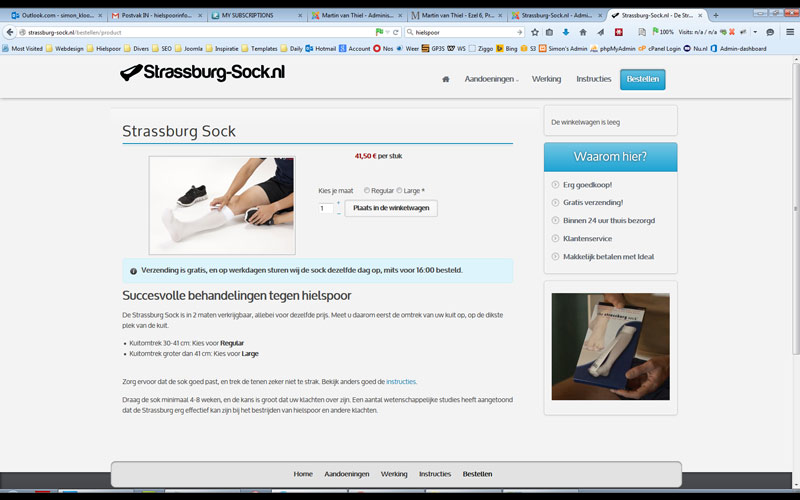Click the blue Bestellen button
Screen dimensions: 800x500
coord(642,79)
